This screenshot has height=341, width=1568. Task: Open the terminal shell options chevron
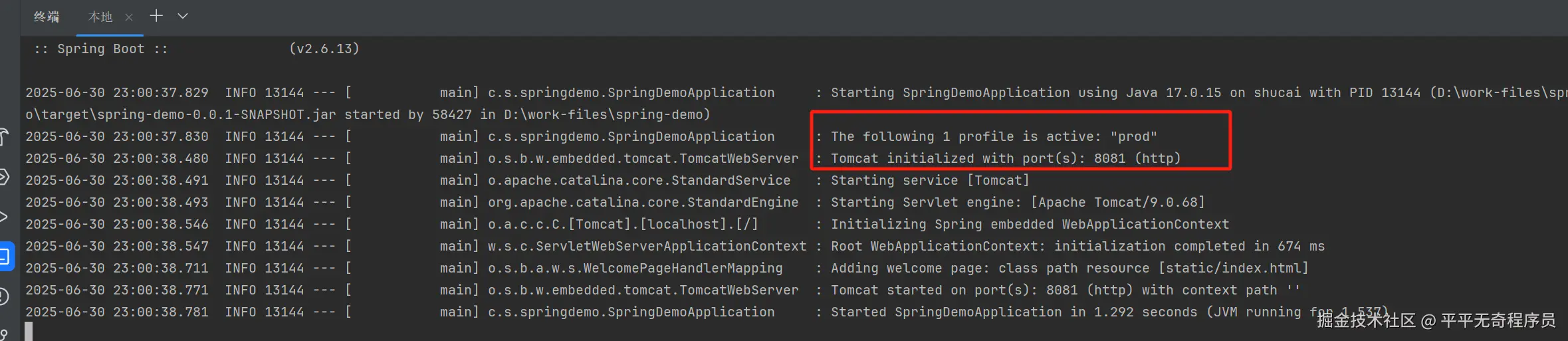click(x=183, y=16)
